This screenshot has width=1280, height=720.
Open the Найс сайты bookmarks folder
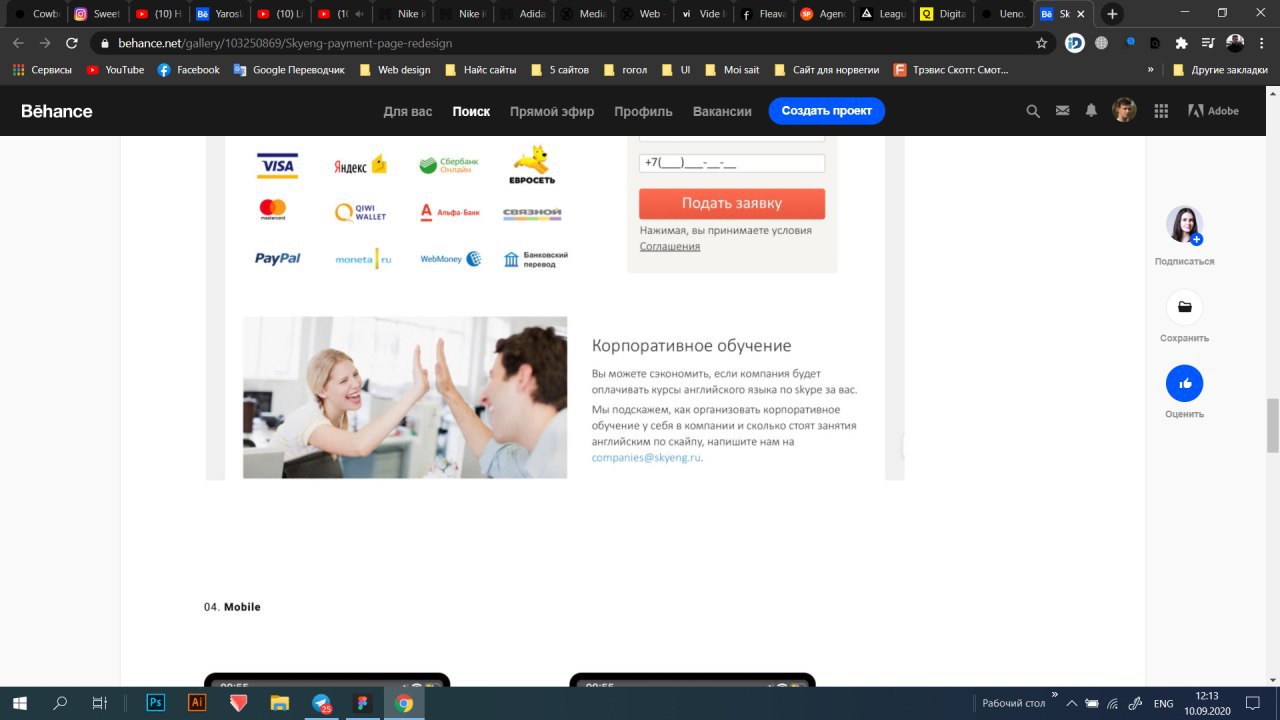pos(480,70)
